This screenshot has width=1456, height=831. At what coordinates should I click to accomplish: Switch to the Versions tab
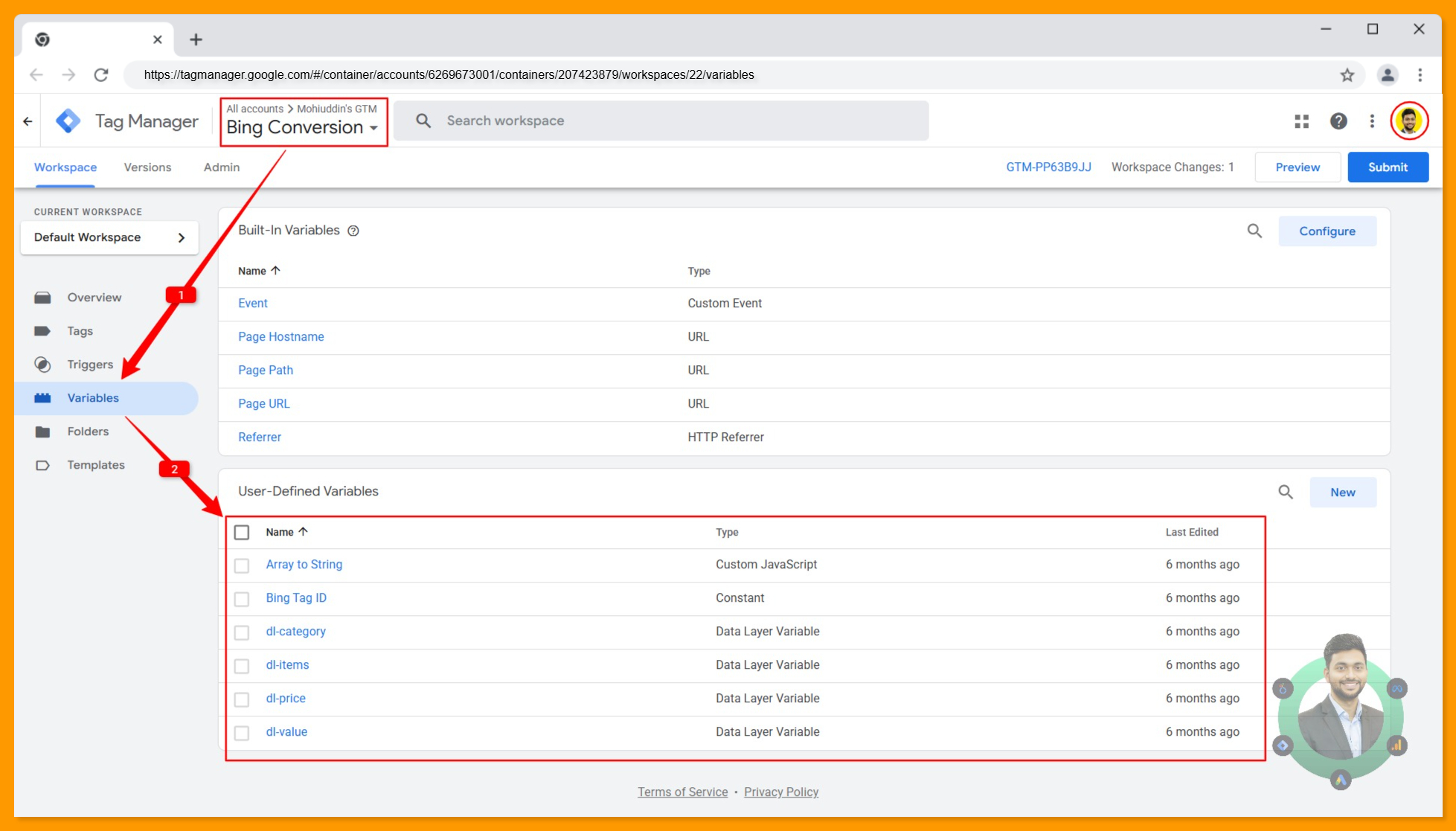coord(147,167)
